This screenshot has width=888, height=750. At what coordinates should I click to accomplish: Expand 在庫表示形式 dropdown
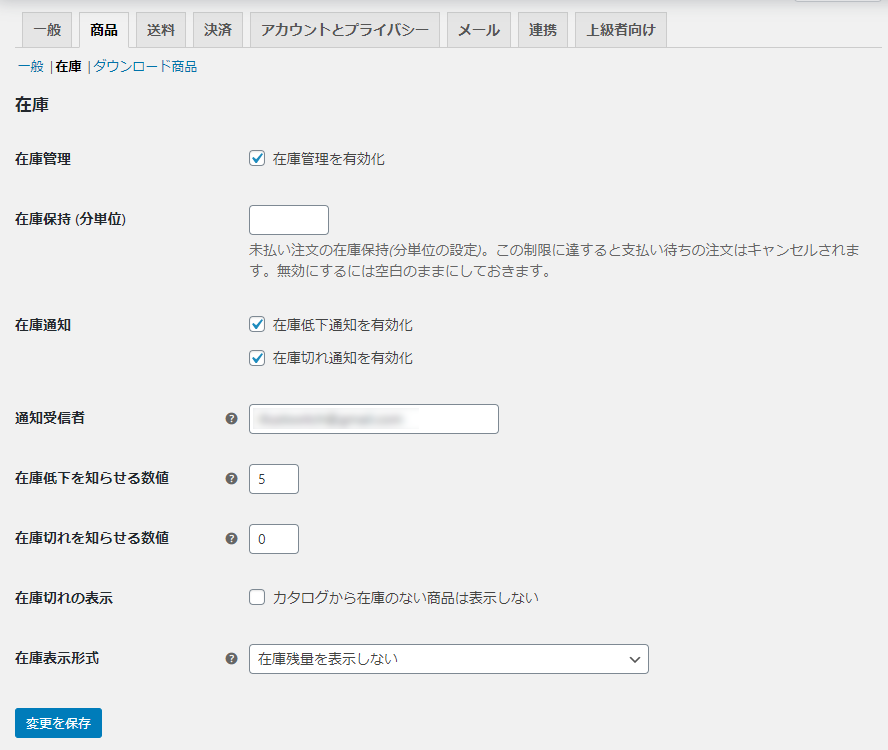pos(449,659)
